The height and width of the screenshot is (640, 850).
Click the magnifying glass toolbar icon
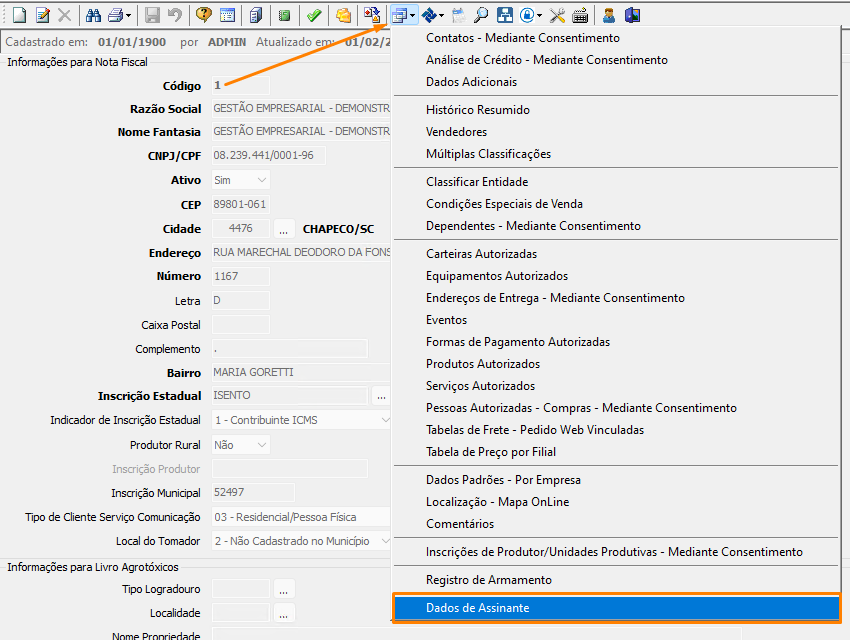(x=481, y=15)
